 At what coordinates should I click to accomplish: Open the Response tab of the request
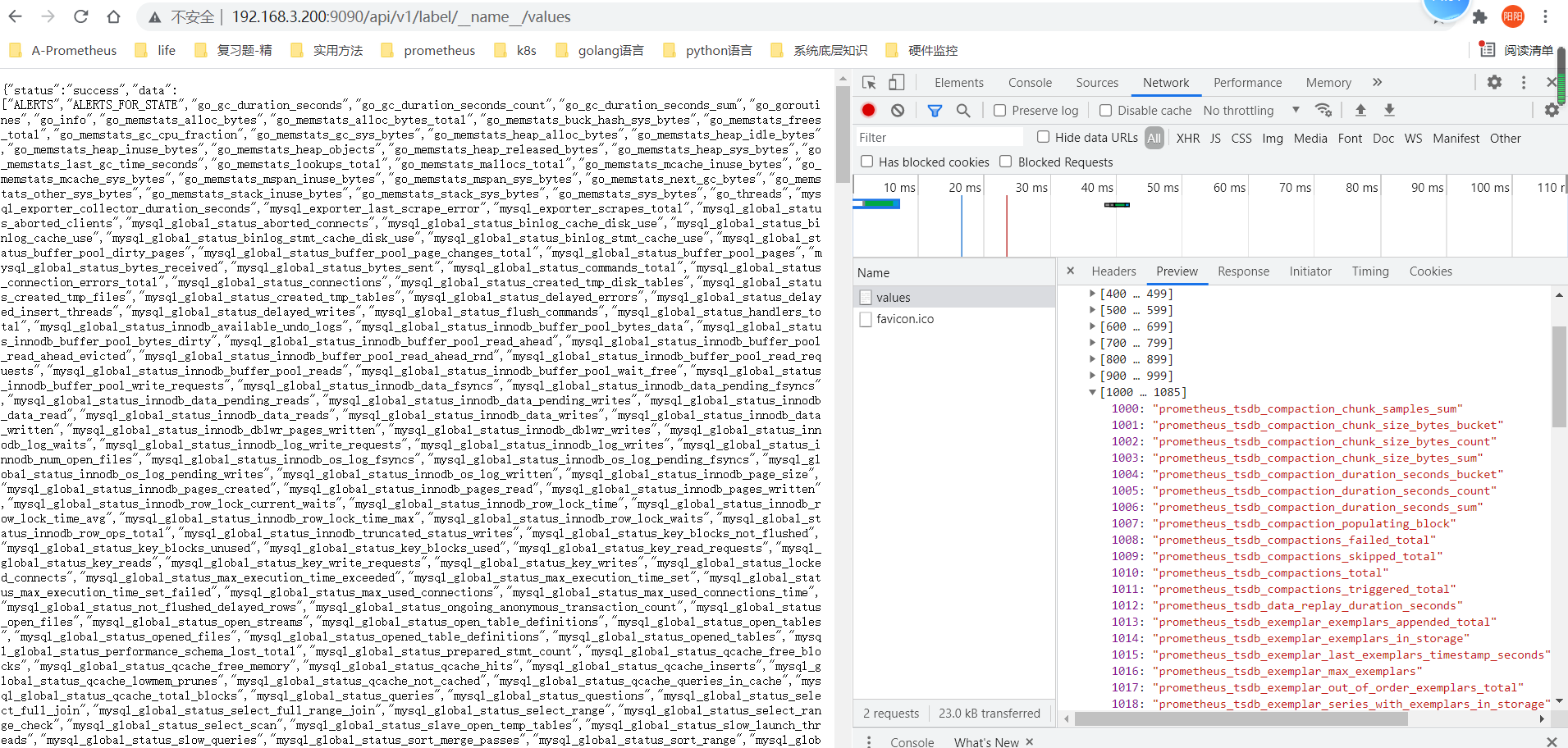point(1243,271)
